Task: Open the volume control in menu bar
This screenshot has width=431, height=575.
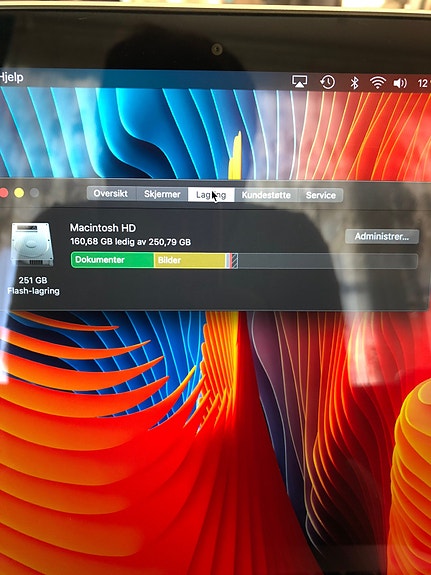Action: click(x=400, y=84)
